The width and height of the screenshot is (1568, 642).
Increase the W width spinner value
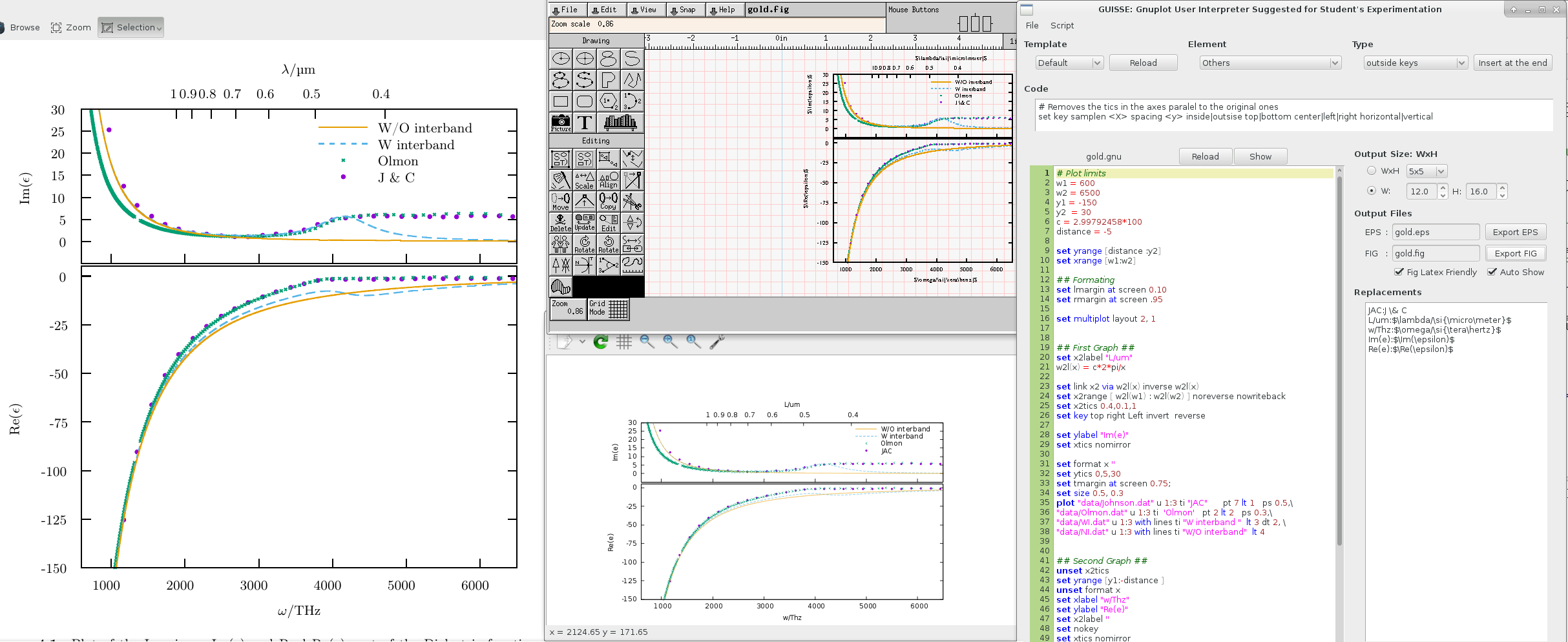click(x=1443, y=187)
